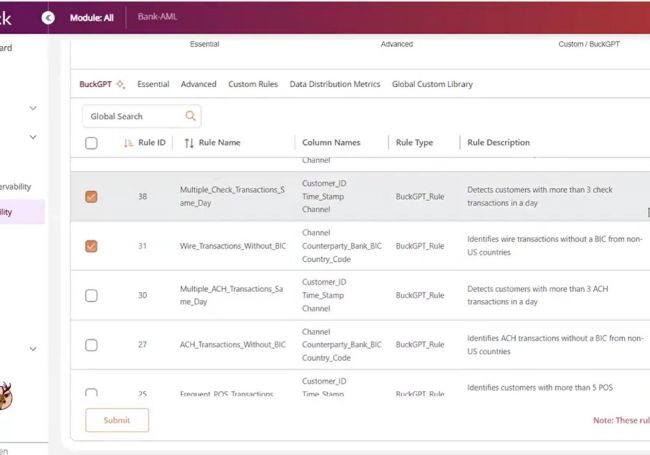Click description 'ACH transactions without a BIC'
This screenshot has height=455, width=650.
(555, 345)
